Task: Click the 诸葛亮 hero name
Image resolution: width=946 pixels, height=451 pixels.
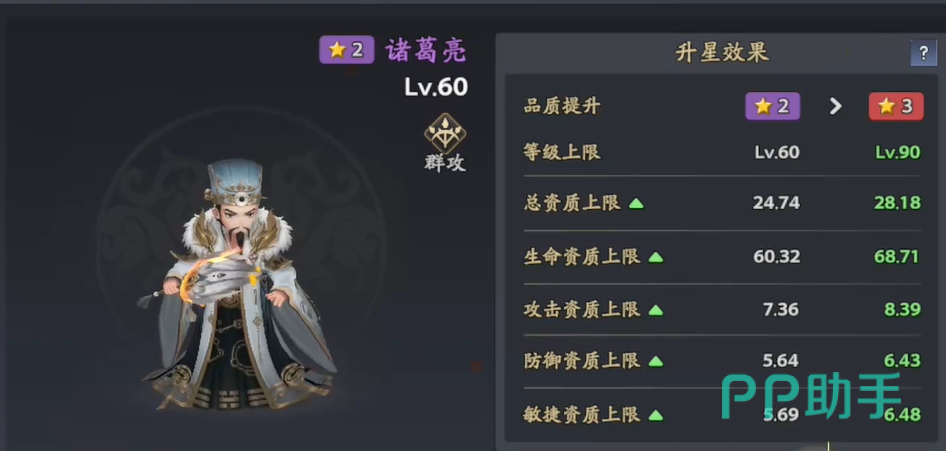Action: coord(426,50)
